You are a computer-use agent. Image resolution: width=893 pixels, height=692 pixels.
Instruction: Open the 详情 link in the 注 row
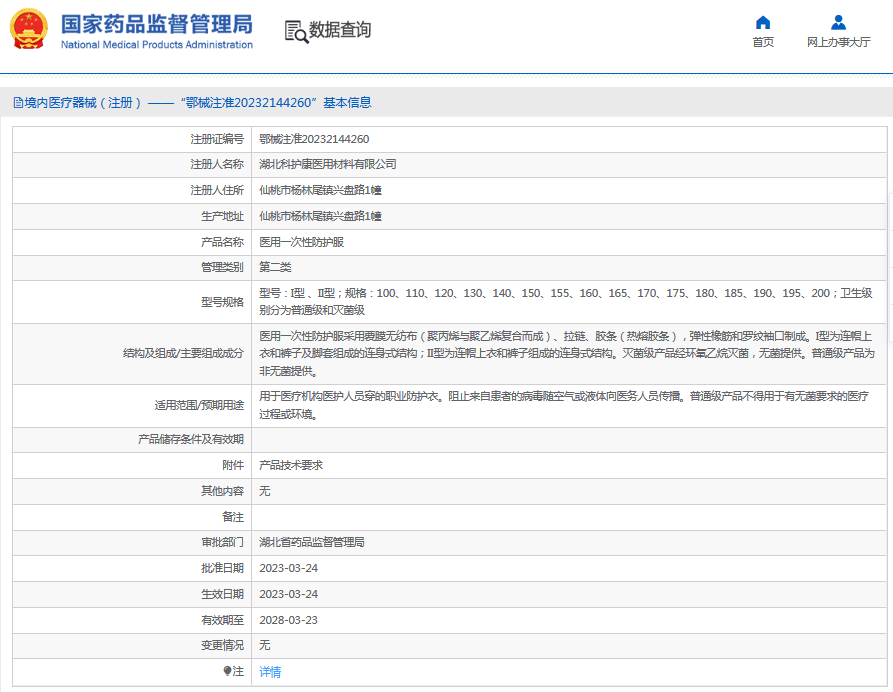click(x=270, y=672)
